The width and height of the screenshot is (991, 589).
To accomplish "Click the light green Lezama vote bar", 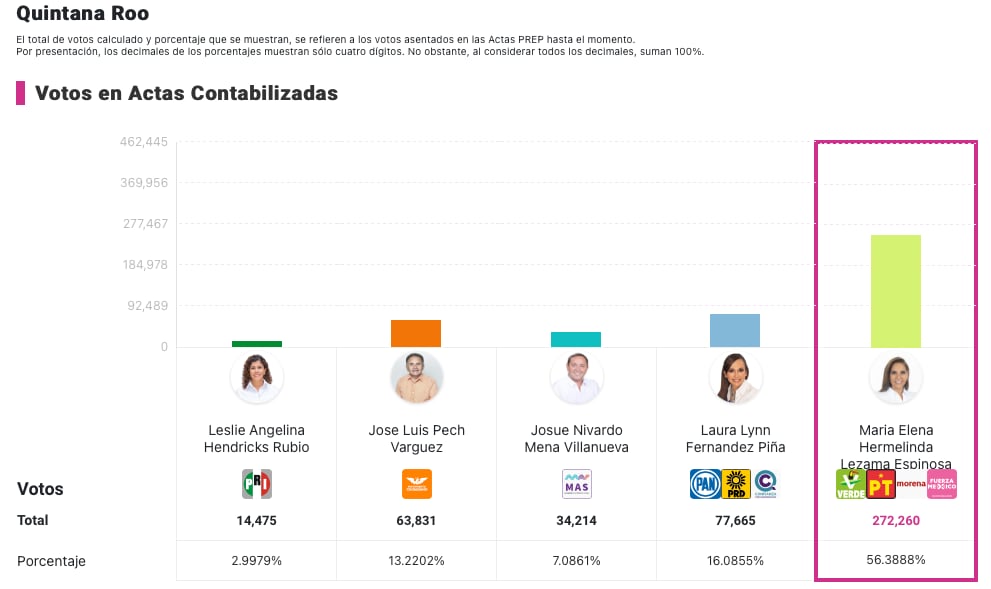I will 896,291.
